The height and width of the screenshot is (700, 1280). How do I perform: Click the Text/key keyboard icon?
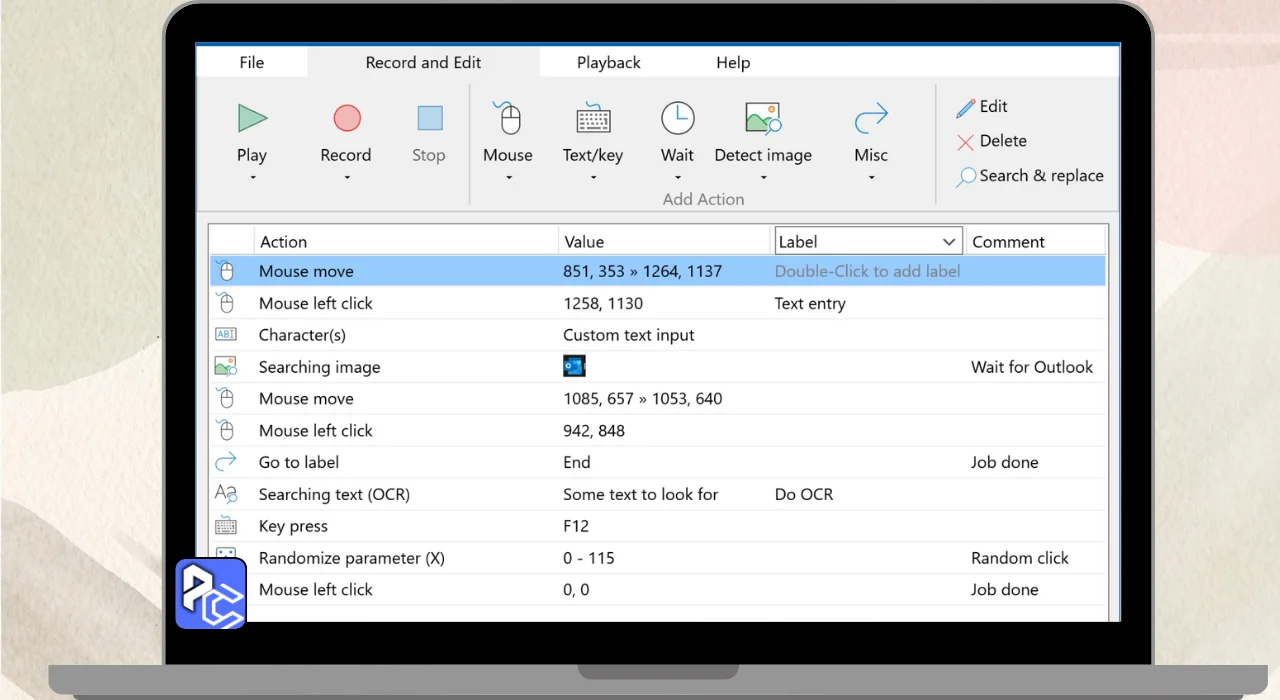593,119
